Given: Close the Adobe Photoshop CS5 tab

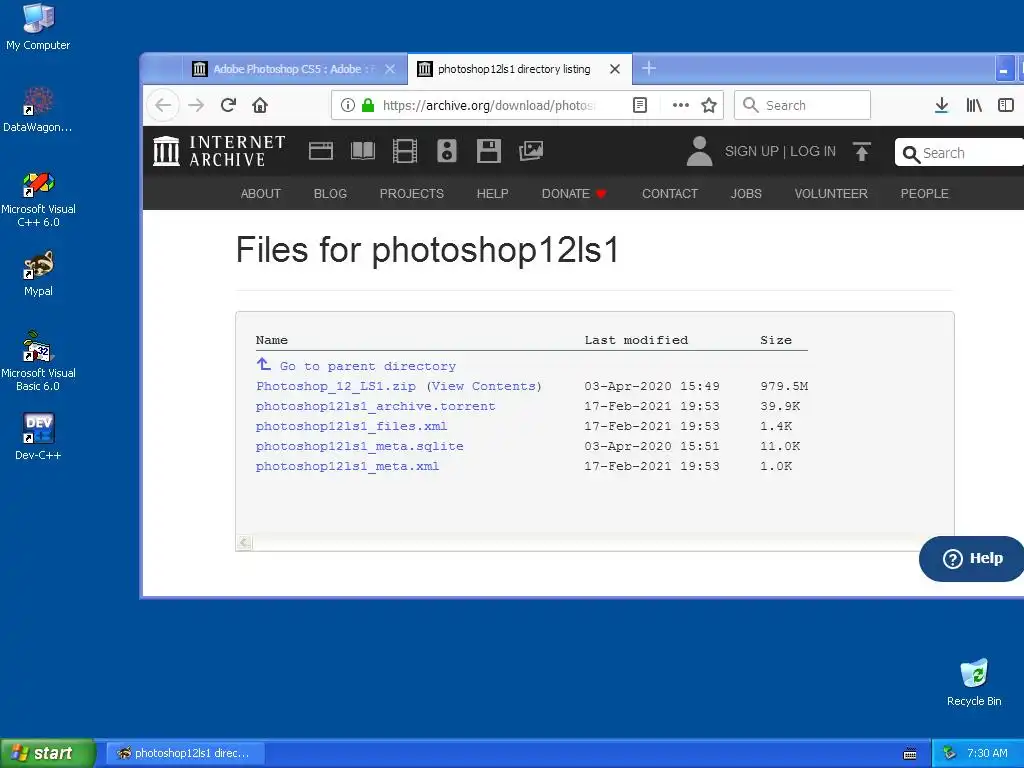Looking at the screenshot, I should tap(390, 69).
